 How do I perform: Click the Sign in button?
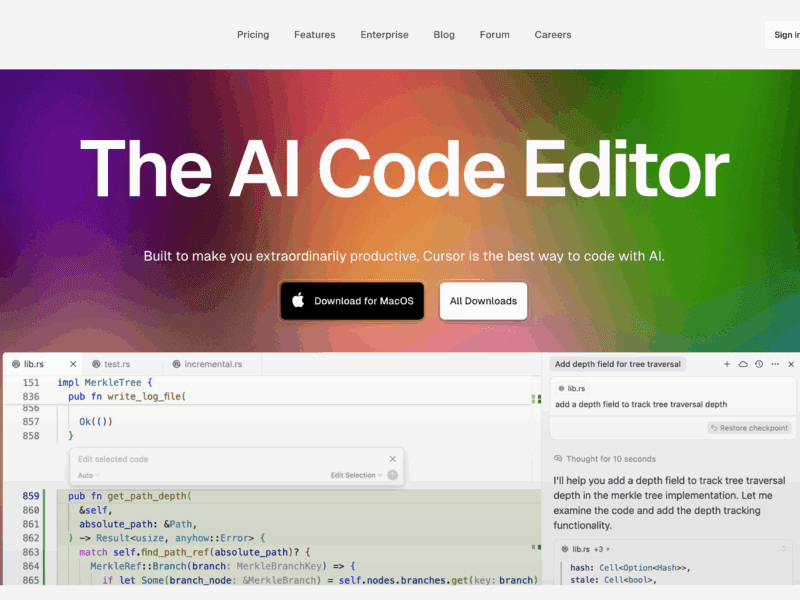click(784, 35)
